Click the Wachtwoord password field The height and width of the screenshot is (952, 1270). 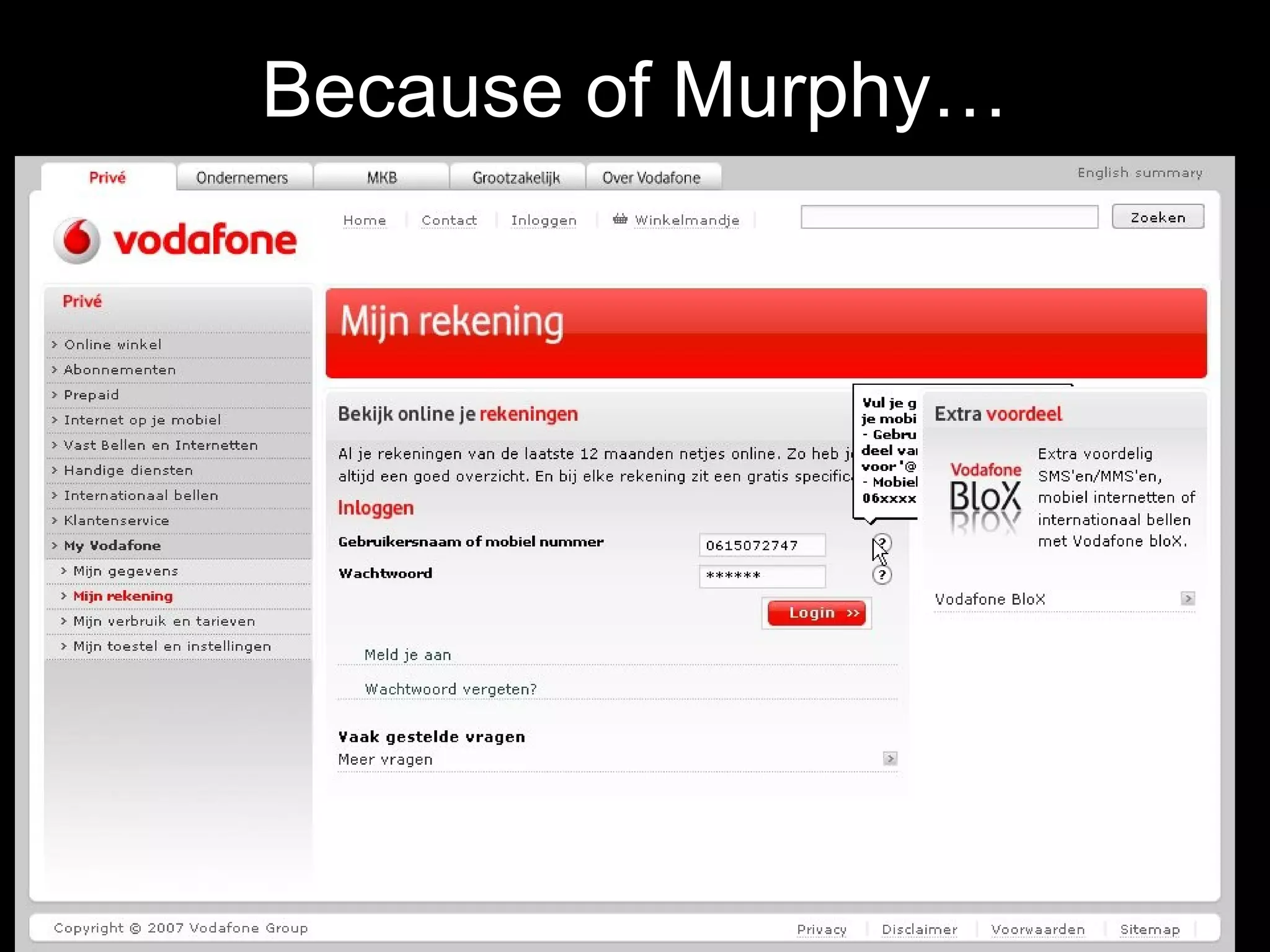(x=762, y=576)
